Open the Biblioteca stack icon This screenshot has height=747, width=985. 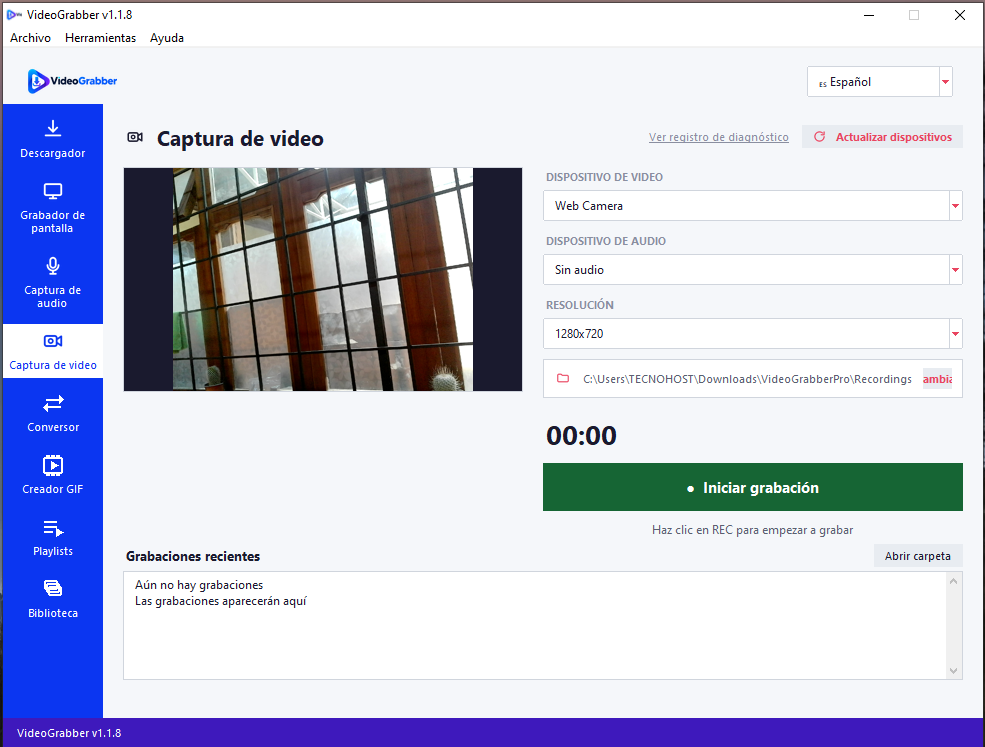tap(53, 589)
